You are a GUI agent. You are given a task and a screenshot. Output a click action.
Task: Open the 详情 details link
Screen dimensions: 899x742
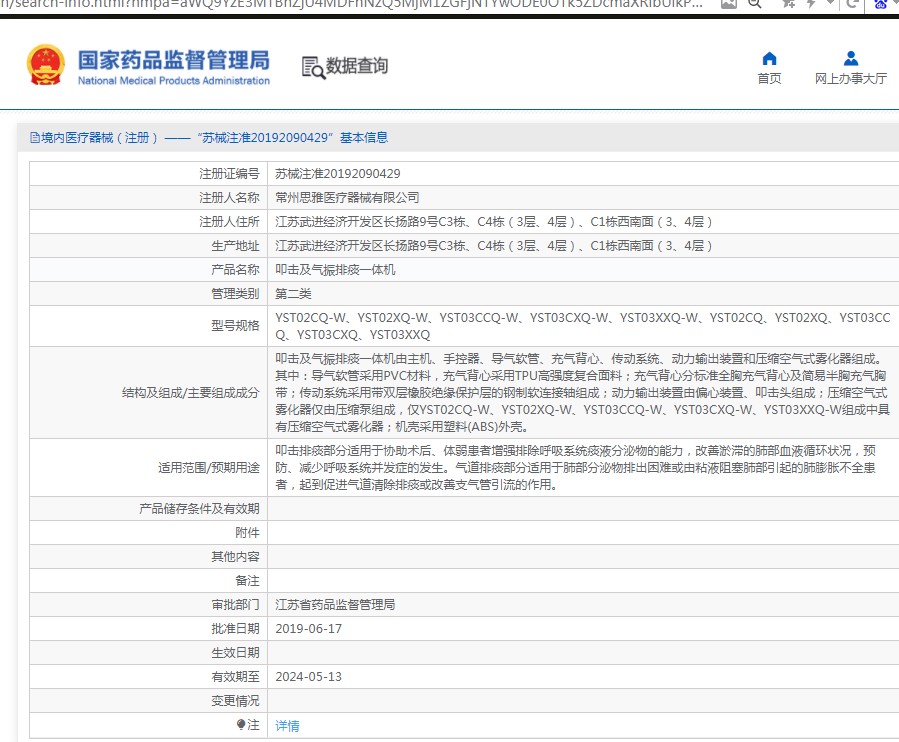(x=287, y=726)
